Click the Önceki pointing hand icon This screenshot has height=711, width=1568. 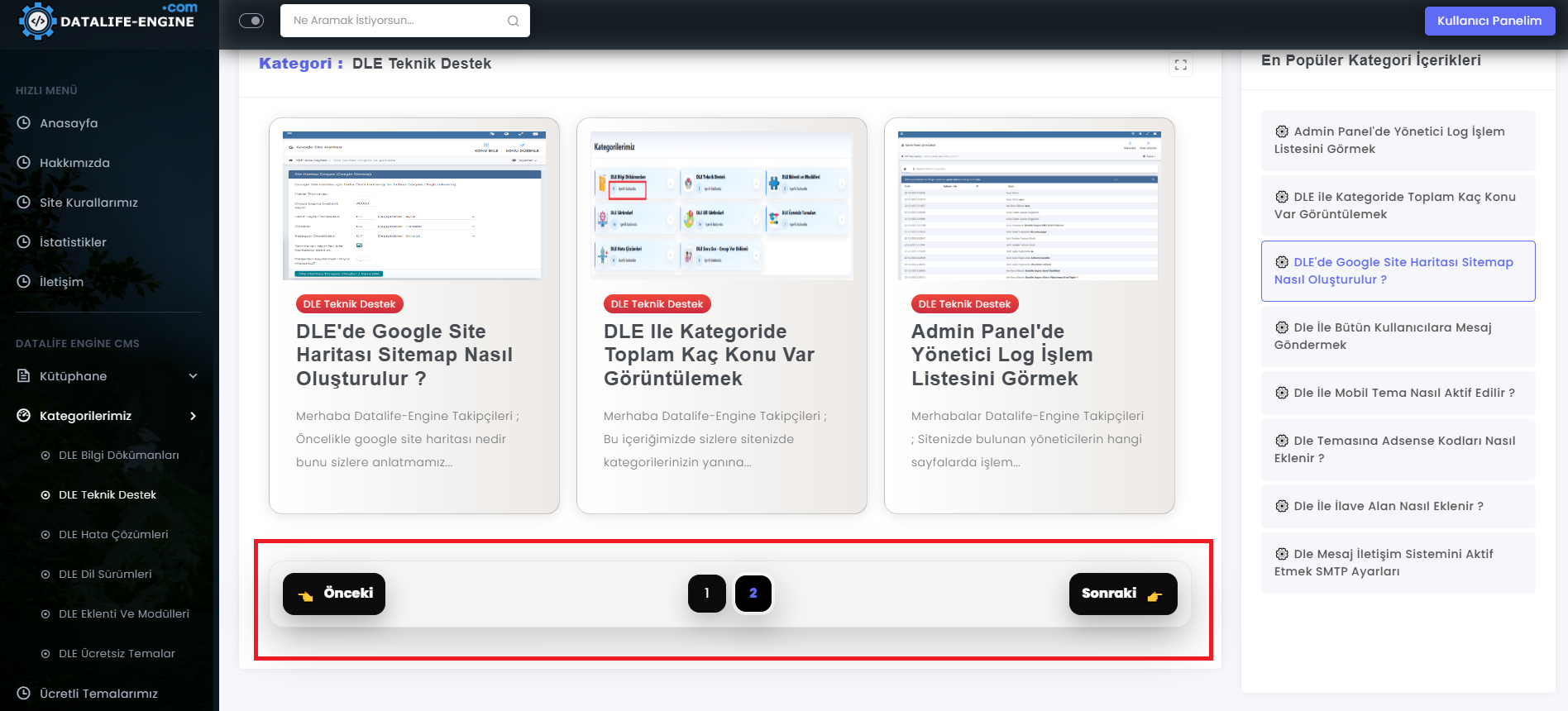point(305,595)
